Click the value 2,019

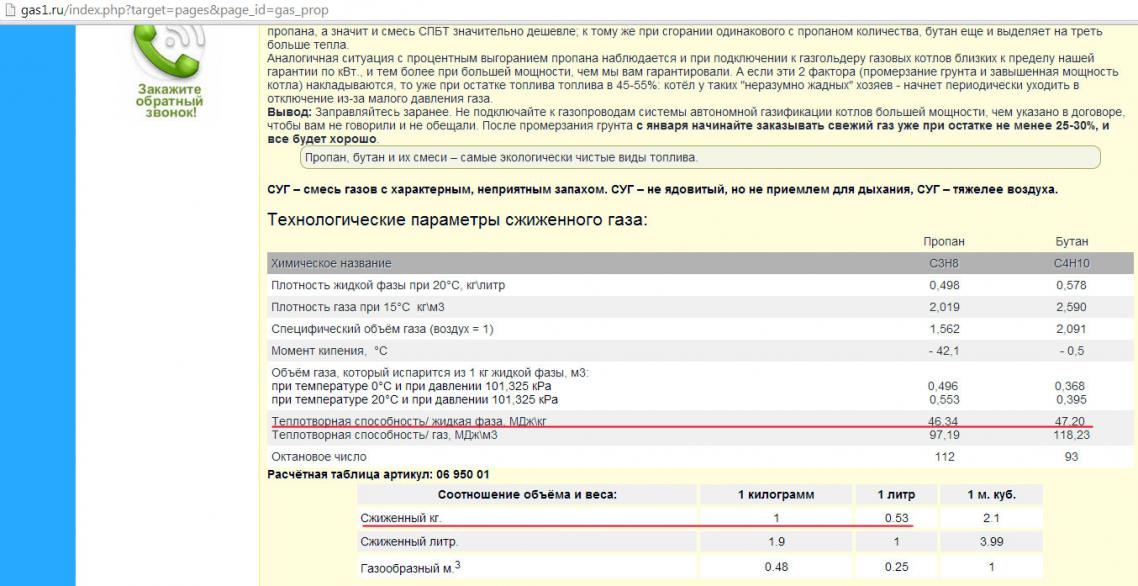point(943,307)
